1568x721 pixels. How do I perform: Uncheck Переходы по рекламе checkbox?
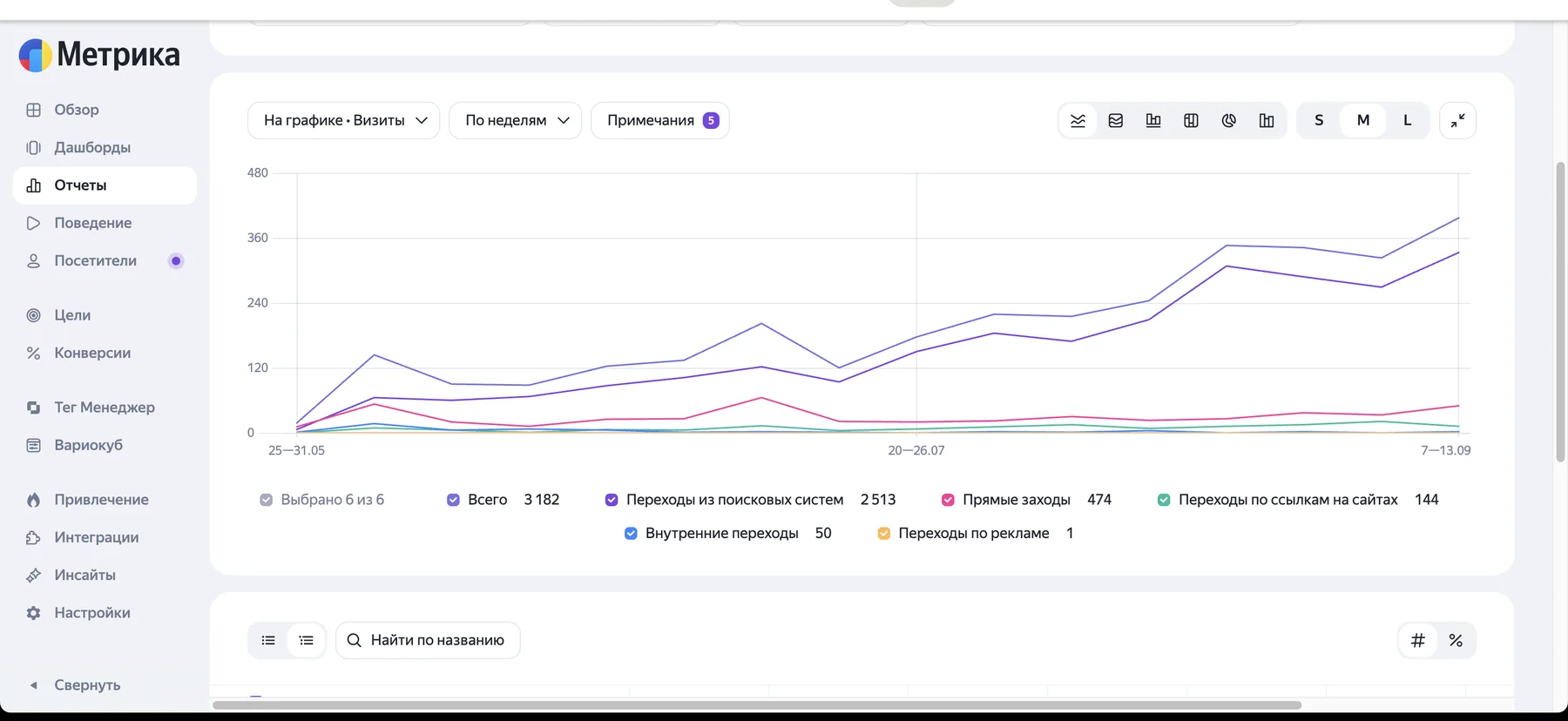pyautogui.click(x=884, y=533)
